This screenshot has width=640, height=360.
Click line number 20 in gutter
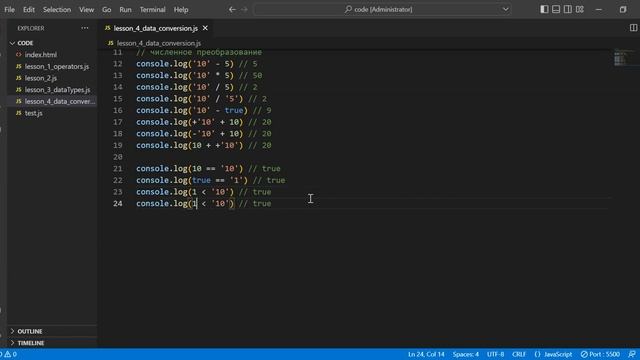tap(118, 157)
